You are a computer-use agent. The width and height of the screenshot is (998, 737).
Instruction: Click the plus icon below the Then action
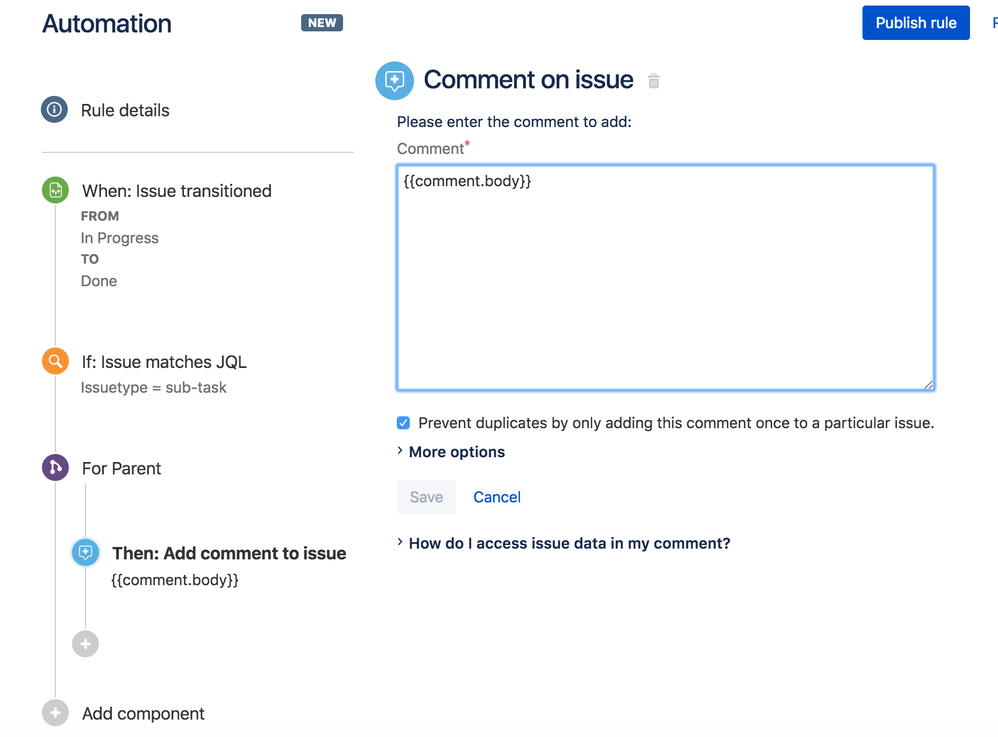point(85,643)
